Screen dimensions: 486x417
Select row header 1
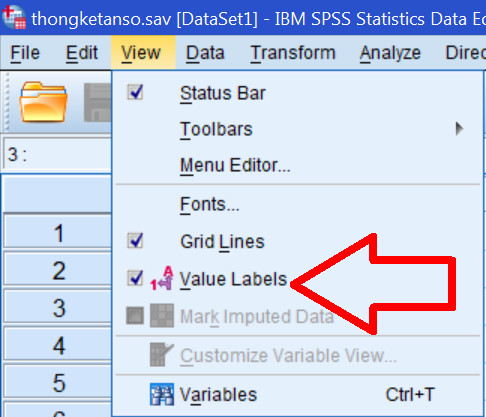click(x=57, y=232)
